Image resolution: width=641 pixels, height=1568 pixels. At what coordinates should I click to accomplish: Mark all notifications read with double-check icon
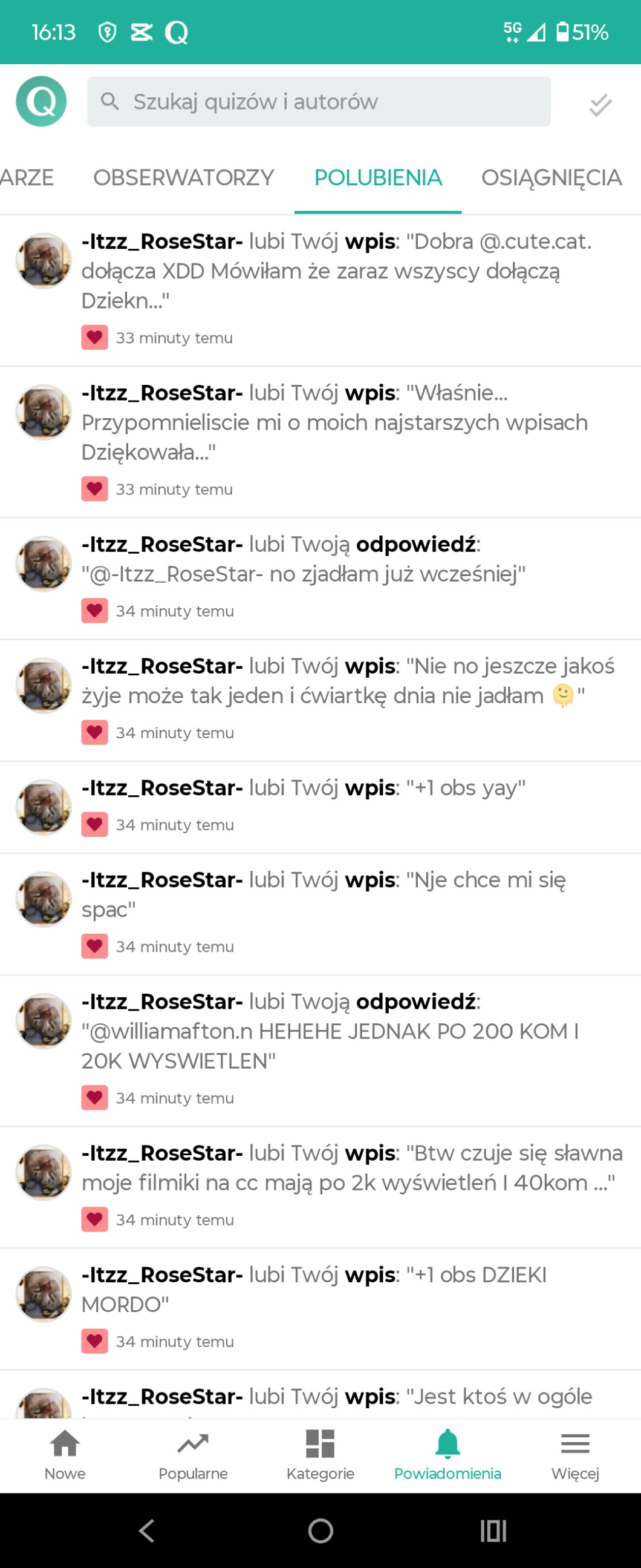point(600,105)
